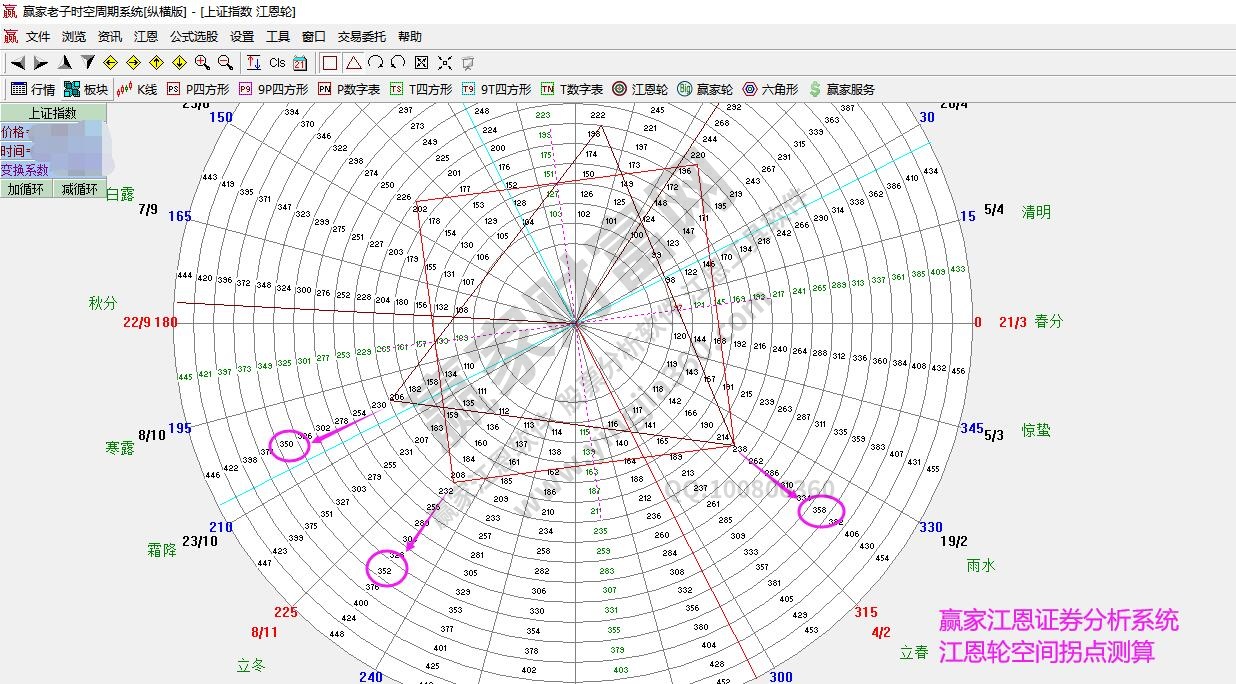Click the 加循环 button
1236x684 pixels.
pos(26,188)
